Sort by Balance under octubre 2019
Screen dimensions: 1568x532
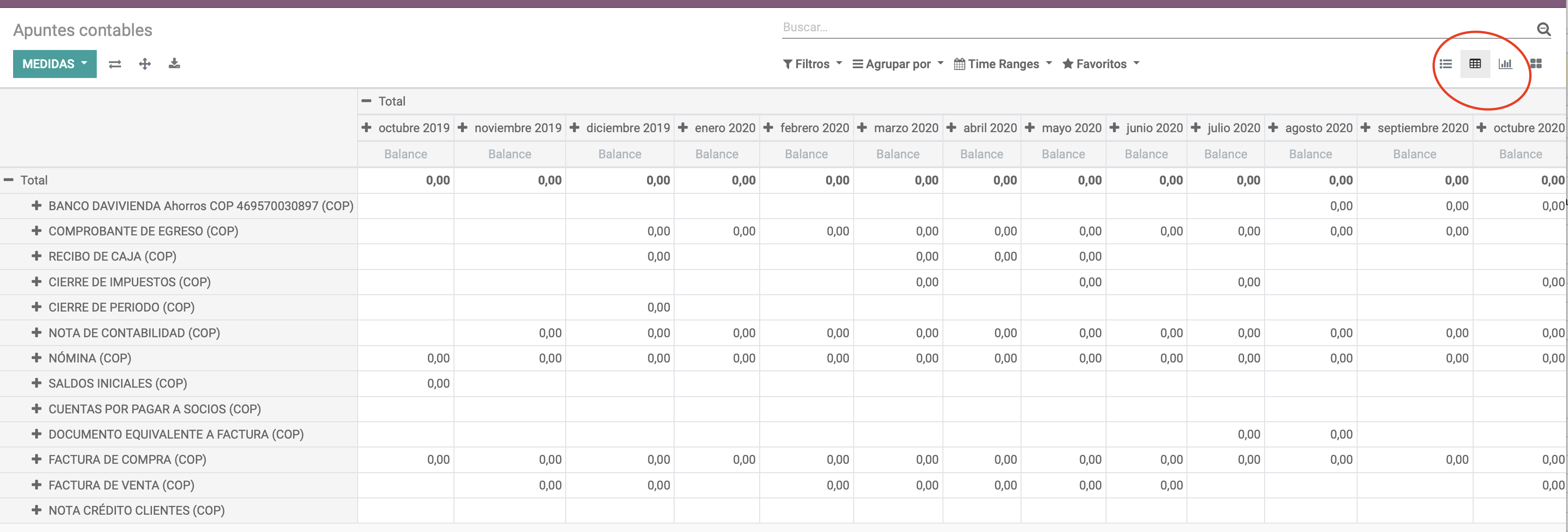pyautogui.click(x=405, y=154)
